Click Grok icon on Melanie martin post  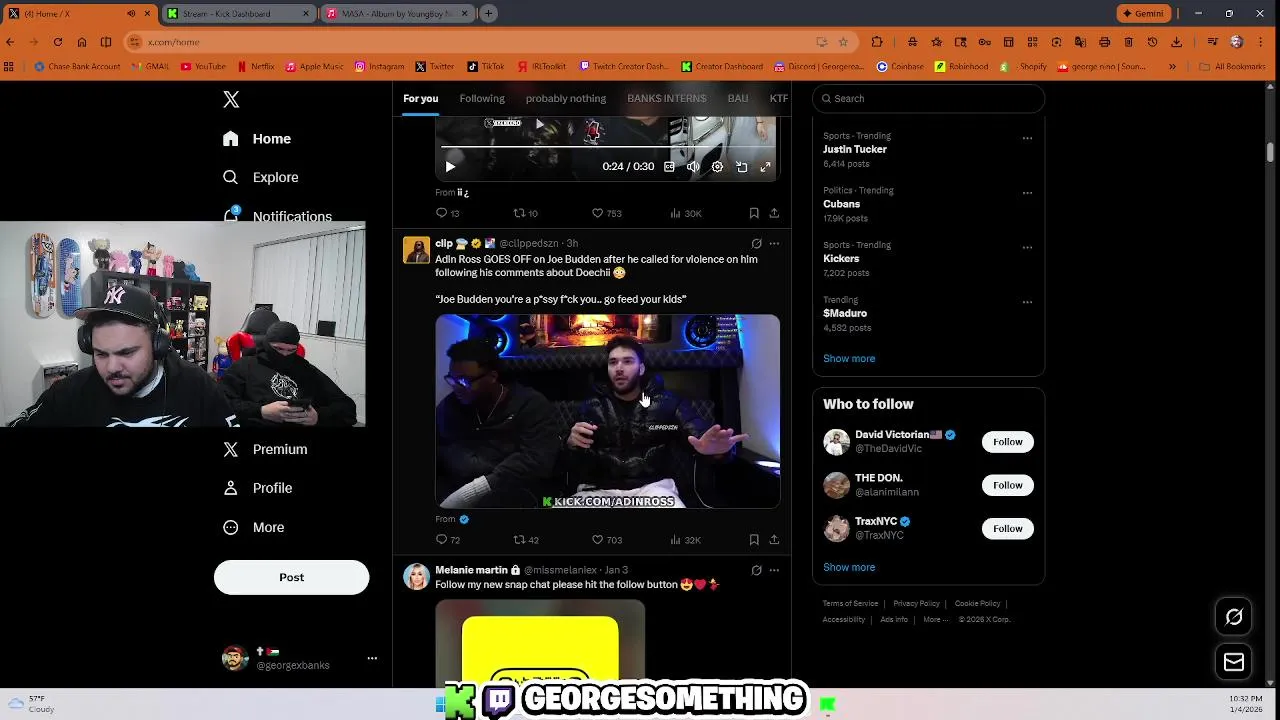[x=756, y=570]
